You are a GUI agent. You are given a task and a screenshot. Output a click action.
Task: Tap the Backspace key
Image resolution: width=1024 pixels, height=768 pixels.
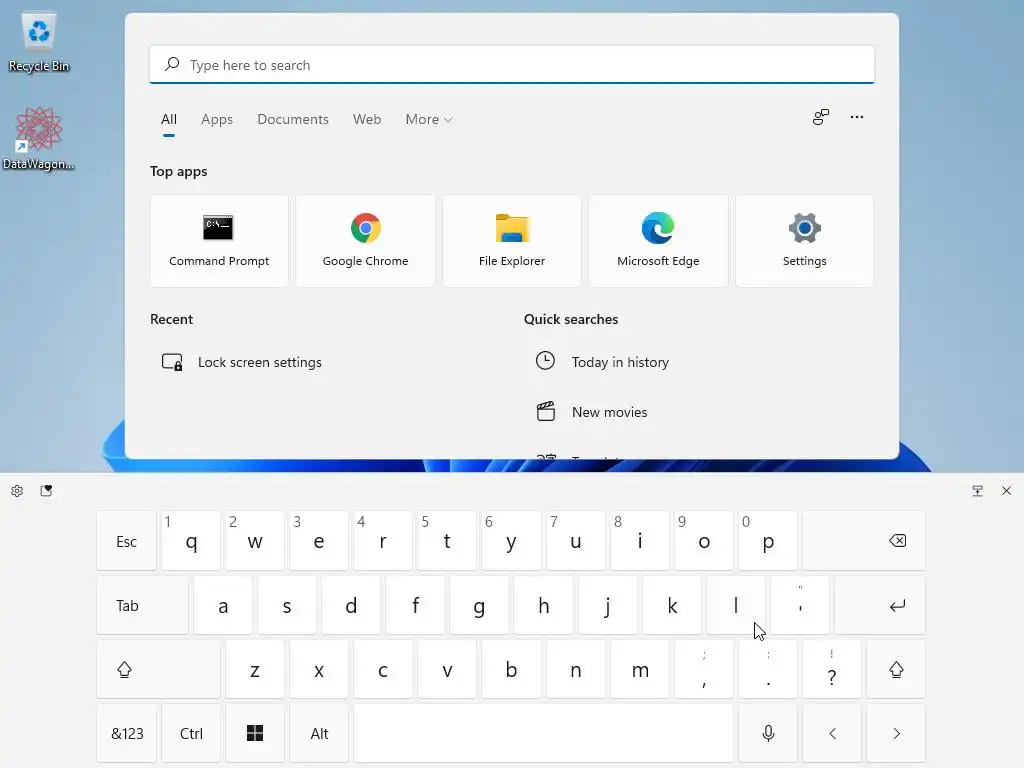tap(863, 541)
